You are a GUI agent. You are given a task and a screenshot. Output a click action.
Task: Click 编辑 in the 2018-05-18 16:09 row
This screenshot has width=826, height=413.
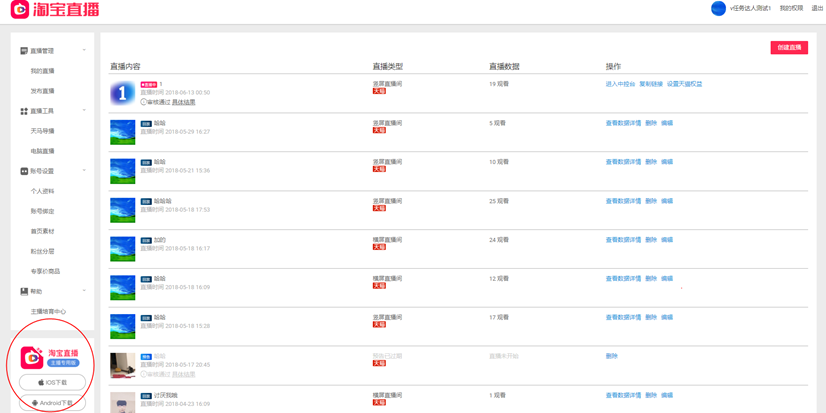[x=667, y=279]
